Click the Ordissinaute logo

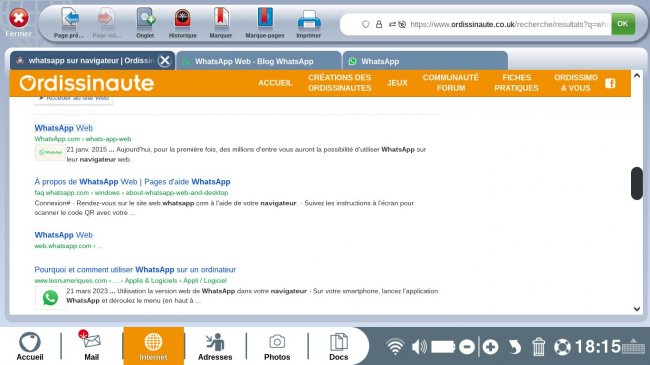pos(87,83)
